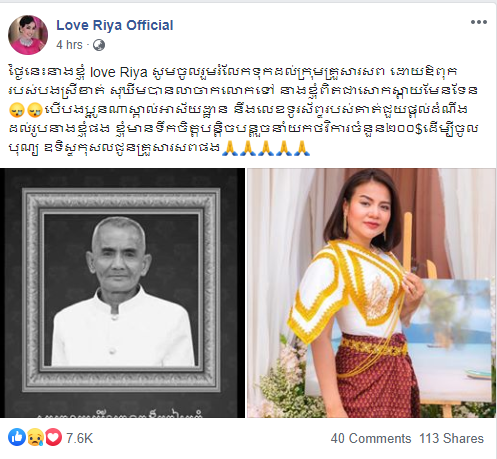Open the framed black-and-white portrait photo
The height and width of the screenshot is (459, 497).
pyautogui.click(x=123, y=293)
